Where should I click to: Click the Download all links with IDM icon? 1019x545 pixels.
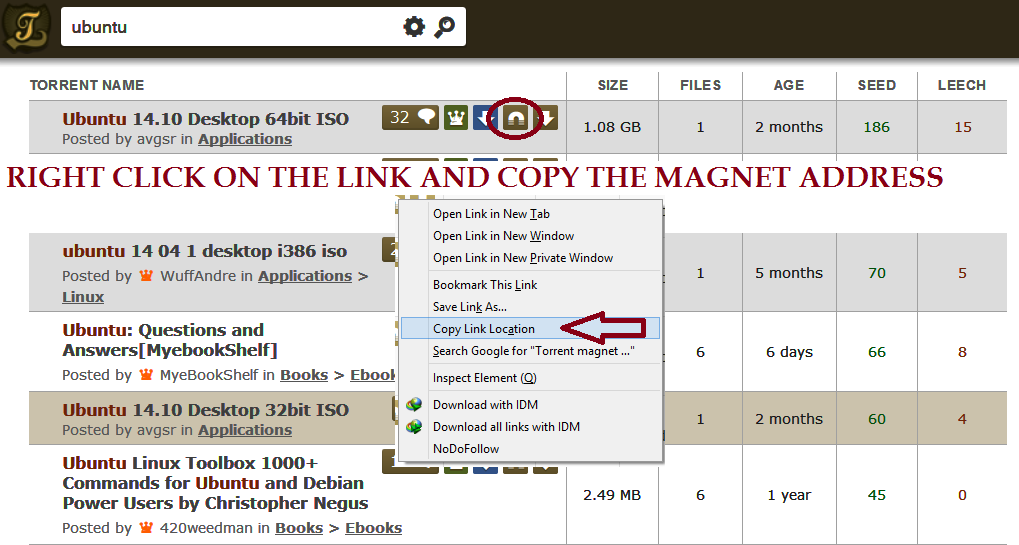[414, 427]
